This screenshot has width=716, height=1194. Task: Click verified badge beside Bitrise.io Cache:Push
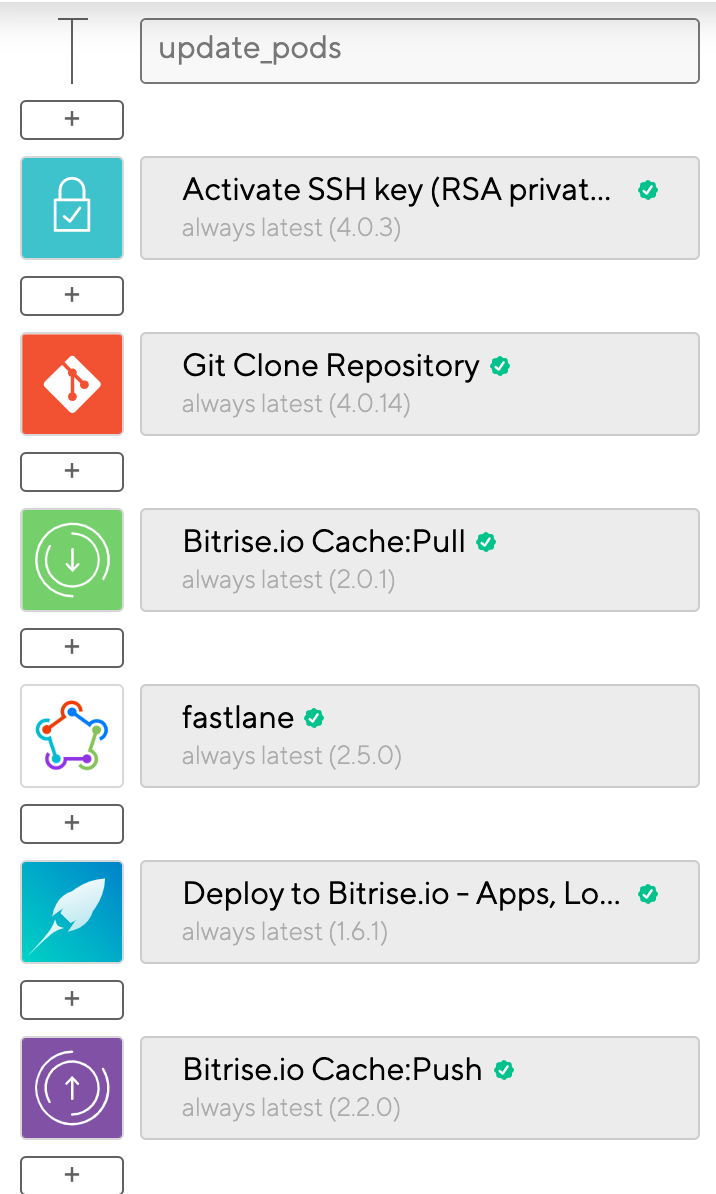pos(504,1070)
